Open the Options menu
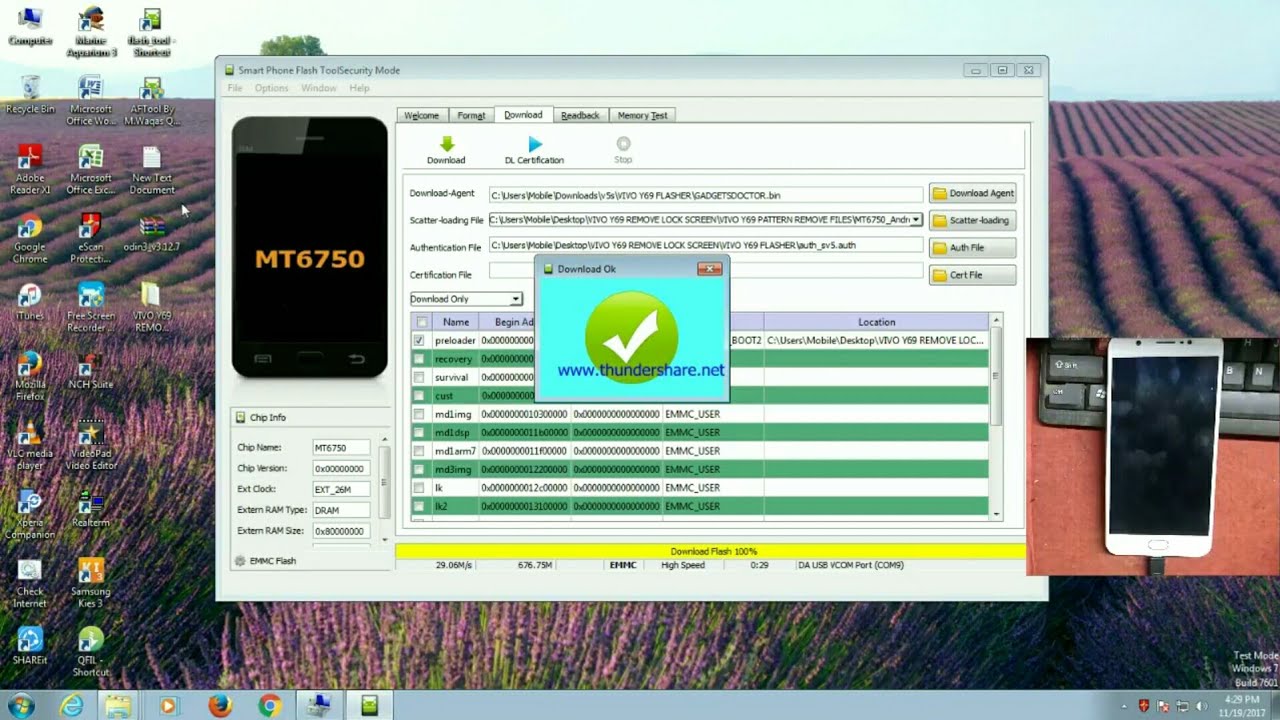Screen dimensions: 1280x720 click(271, 88)
